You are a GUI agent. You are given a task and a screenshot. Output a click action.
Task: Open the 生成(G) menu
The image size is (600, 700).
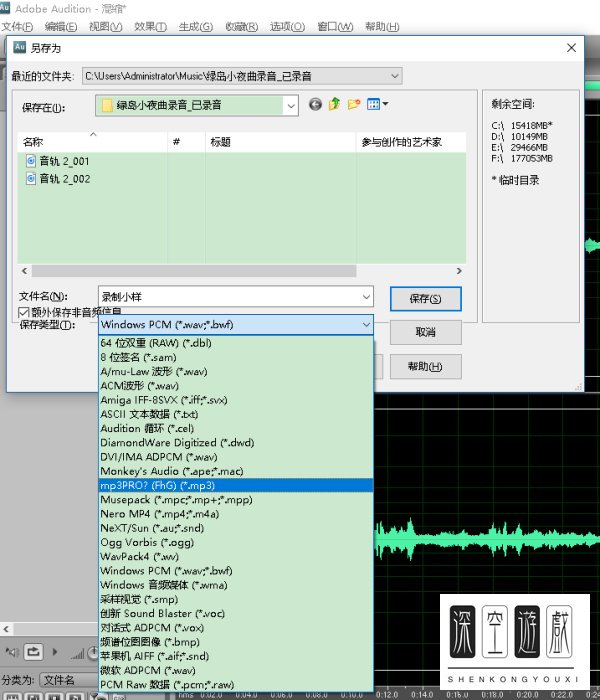(x=196, y=27)
